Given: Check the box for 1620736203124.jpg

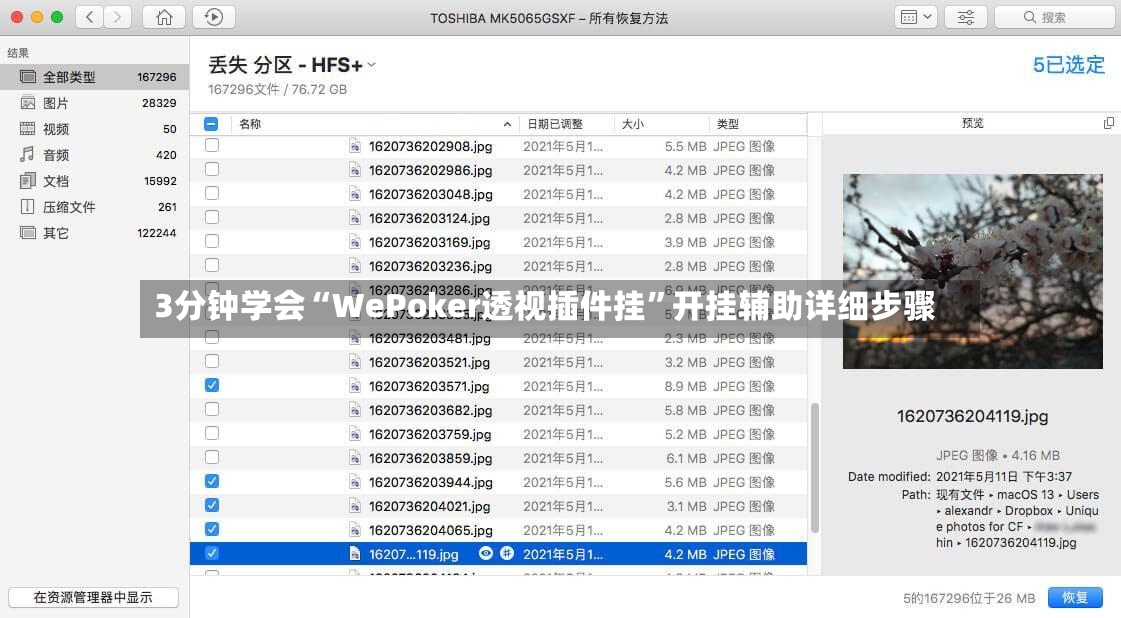Looking at the screenshot, I should pyautogui.click(x=212, y=217).
